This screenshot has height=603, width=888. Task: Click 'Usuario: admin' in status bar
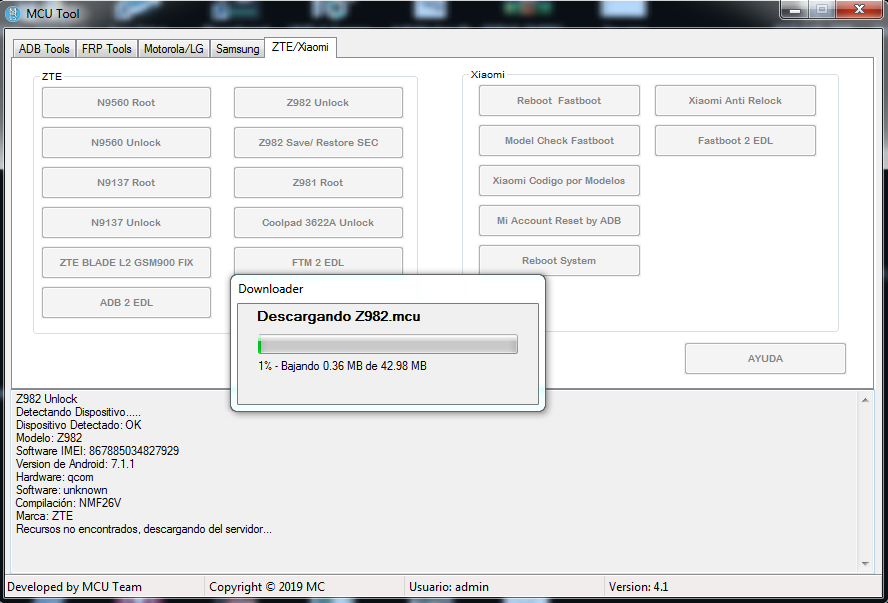coord(449,587)
